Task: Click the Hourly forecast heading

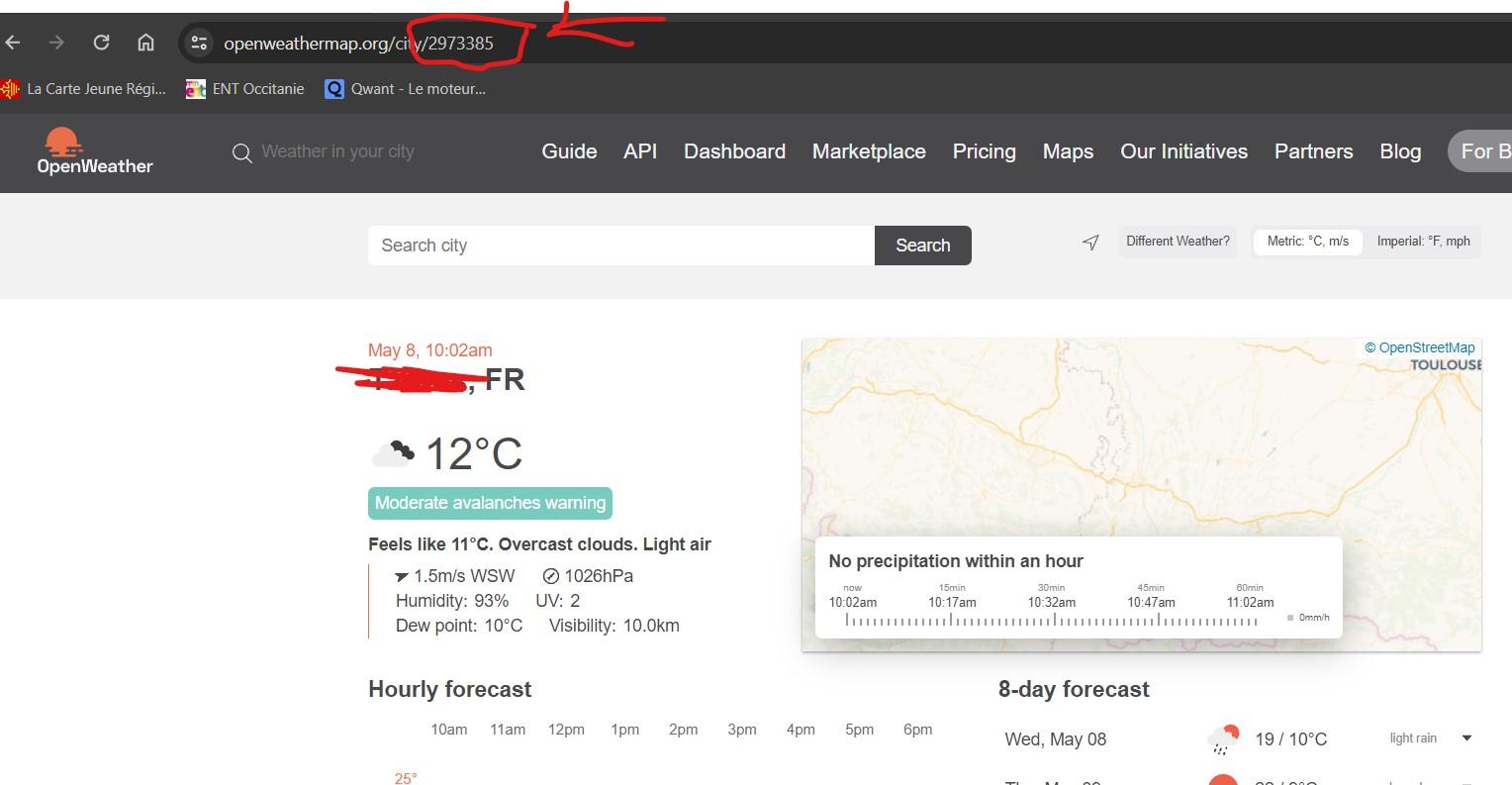Action: pos(449,689)
